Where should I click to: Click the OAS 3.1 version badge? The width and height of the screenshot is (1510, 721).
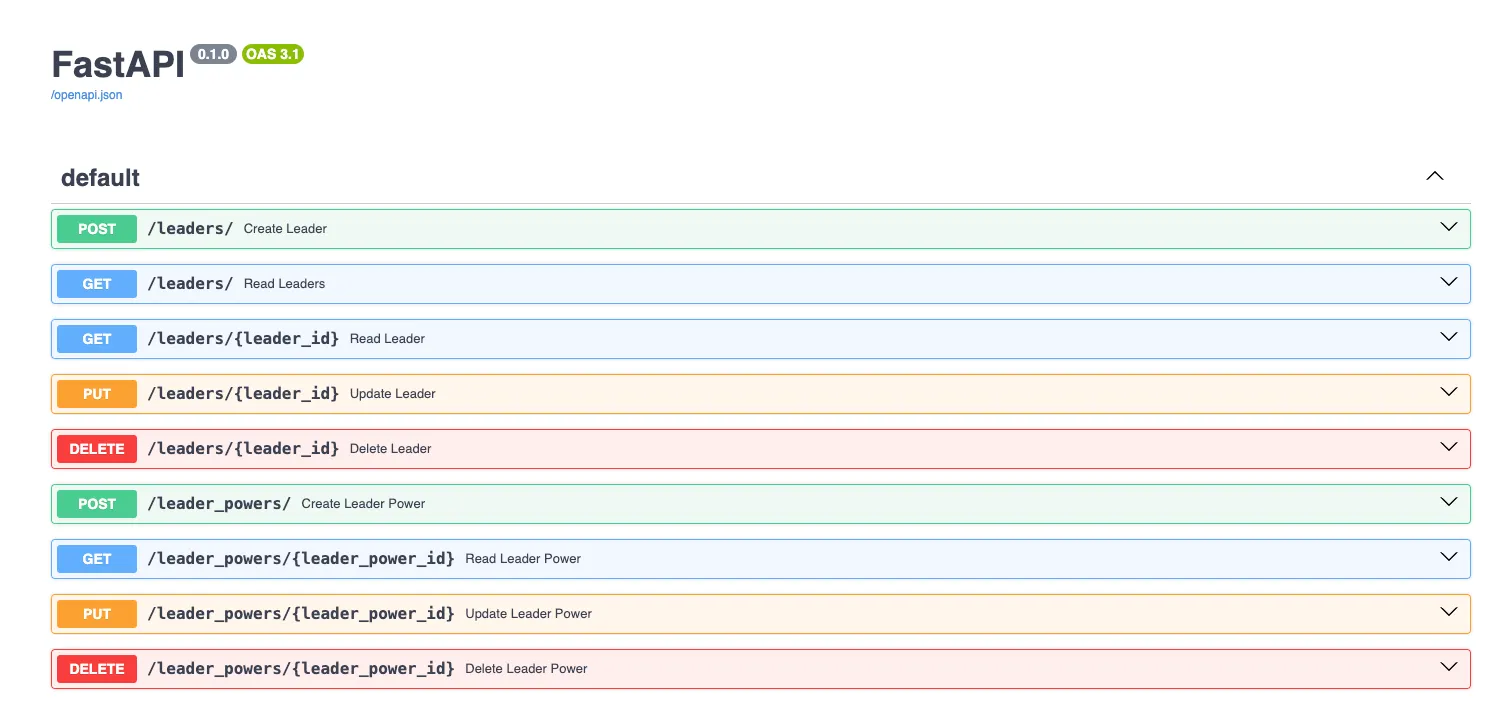(x=272, y=54)
